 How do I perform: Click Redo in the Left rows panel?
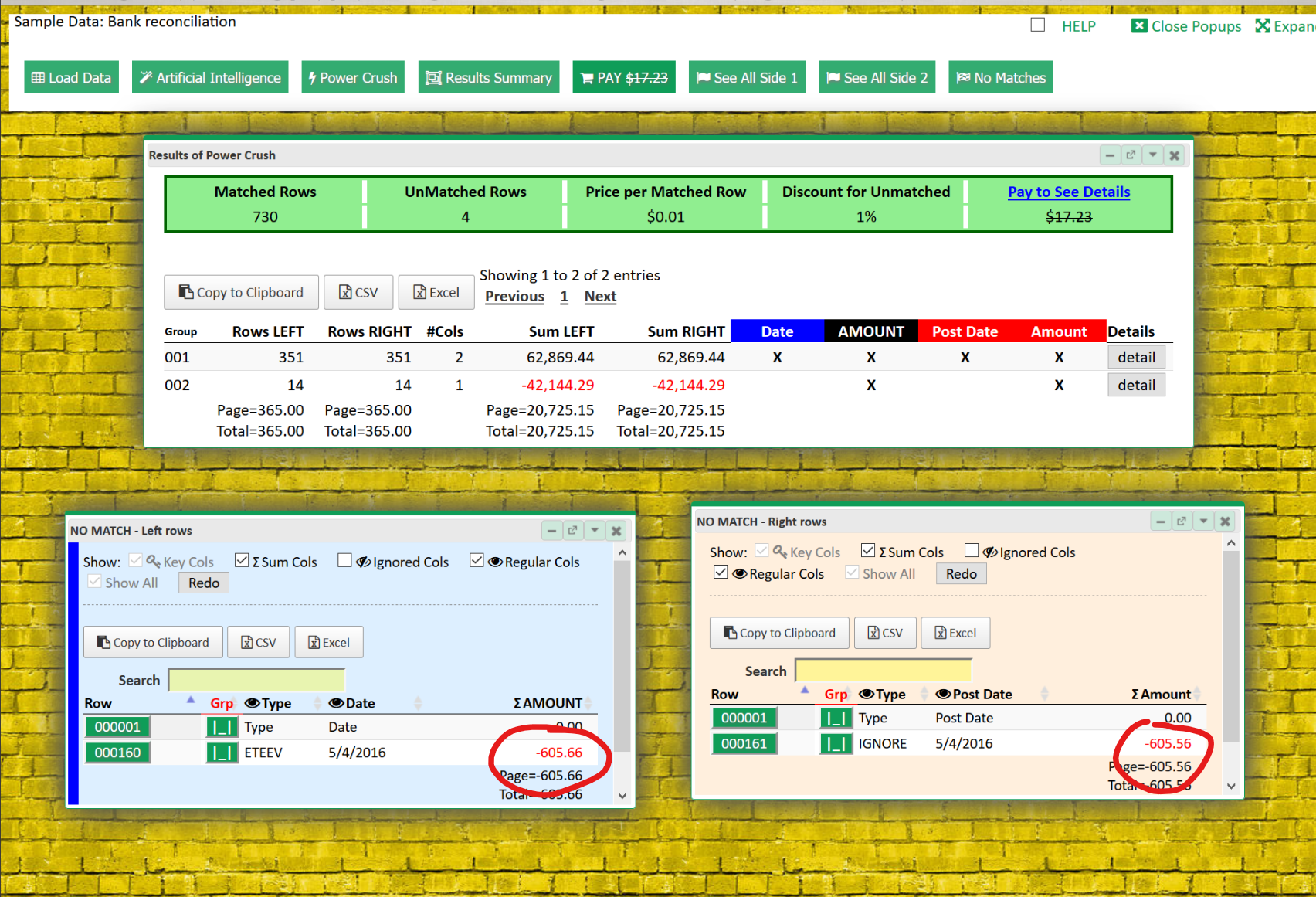(x=204, y=583)
